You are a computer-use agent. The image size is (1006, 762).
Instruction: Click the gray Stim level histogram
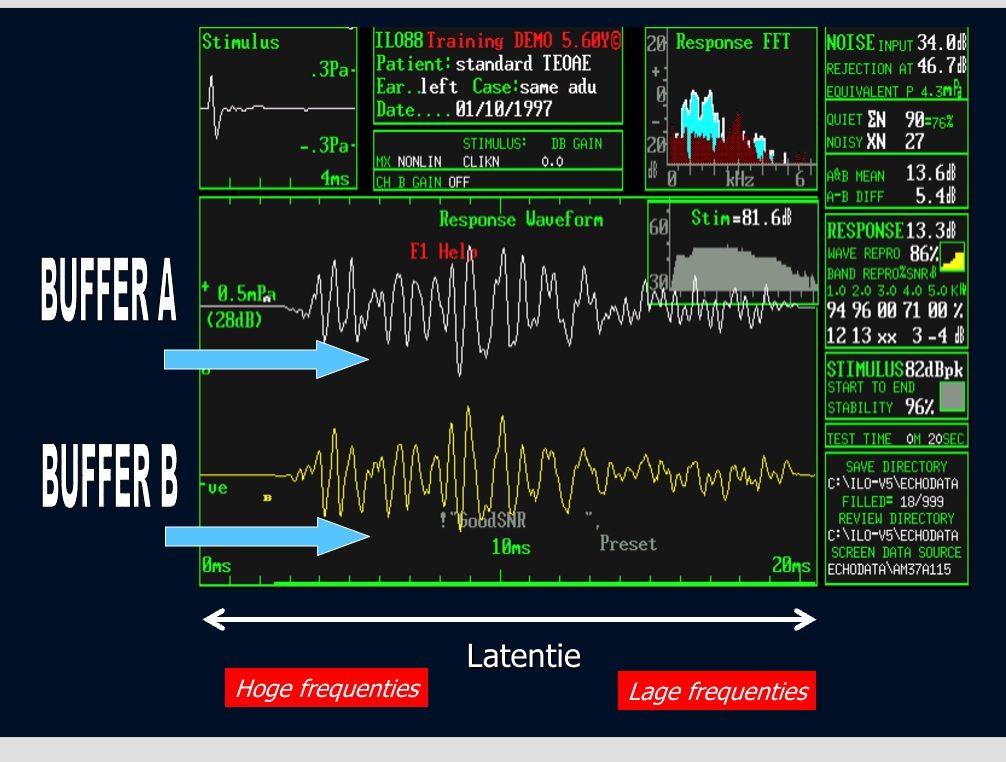click(743, 270)
